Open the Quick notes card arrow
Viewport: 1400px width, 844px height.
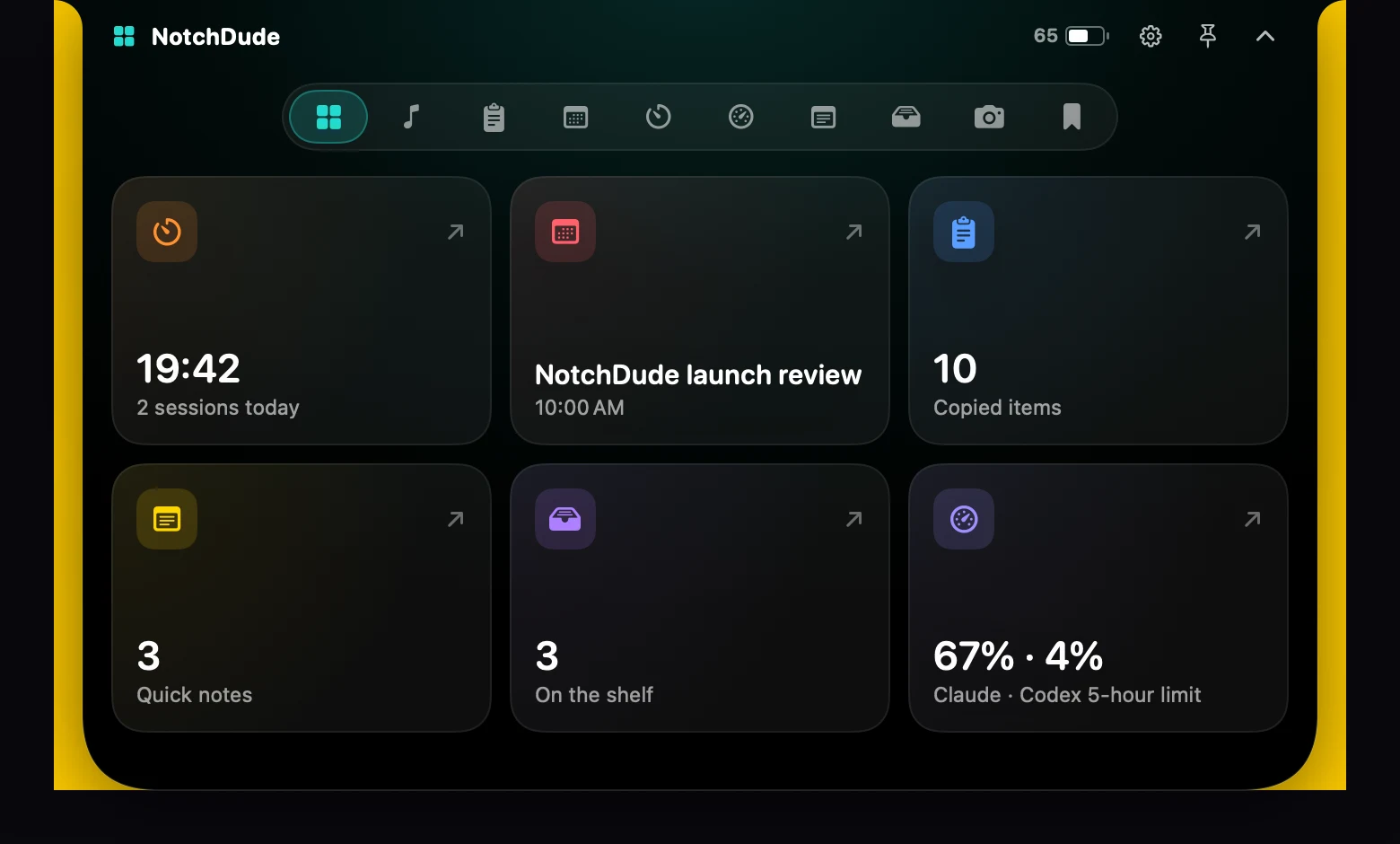point(456,519)
